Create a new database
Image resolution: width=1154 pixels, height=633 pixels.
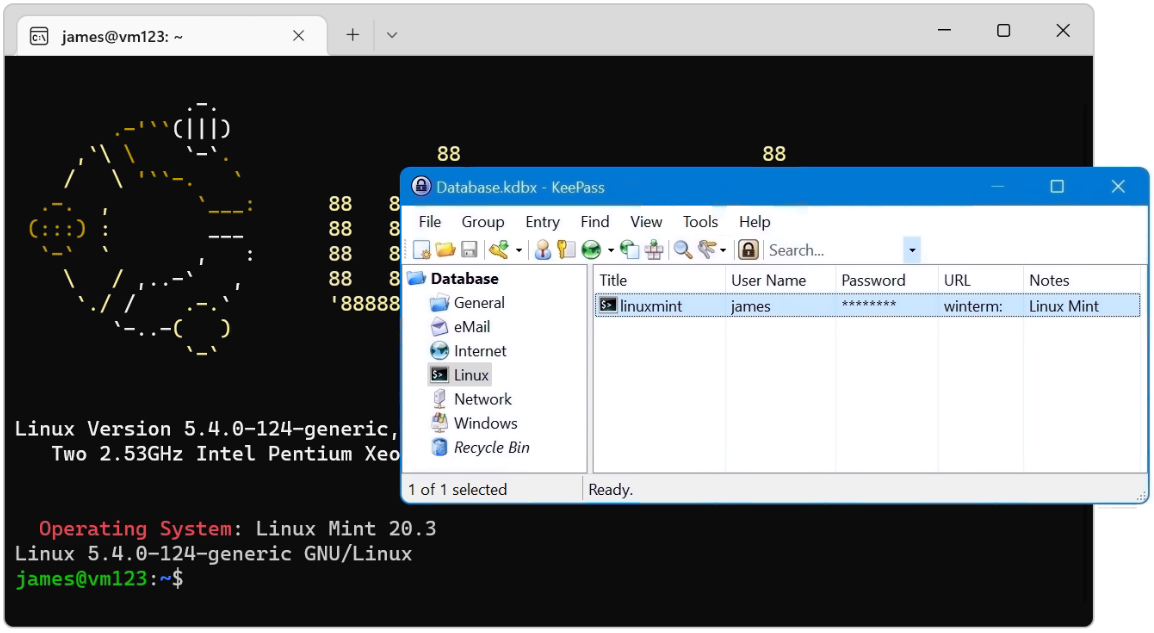(421, 249)
